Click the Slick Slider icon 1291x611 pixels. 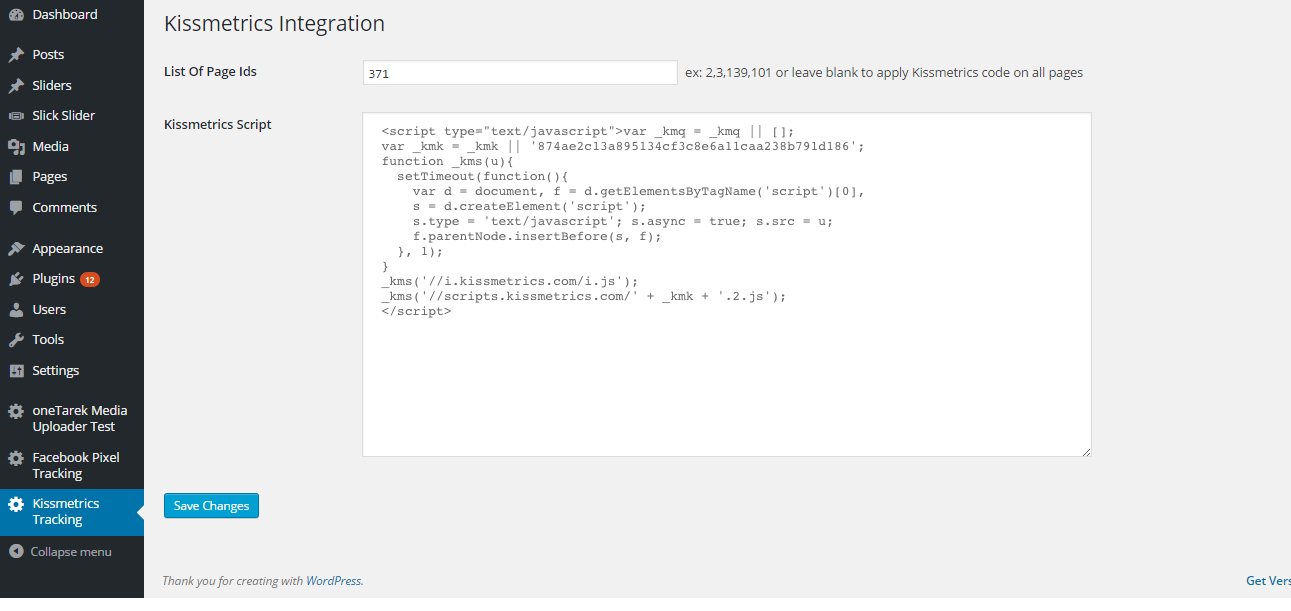tap(16, 116)
